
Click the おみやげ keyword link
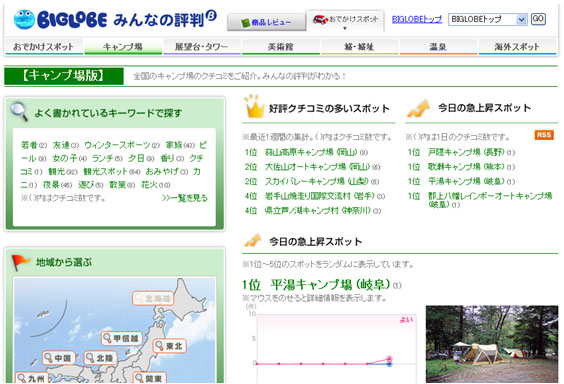tap(162, 172)
